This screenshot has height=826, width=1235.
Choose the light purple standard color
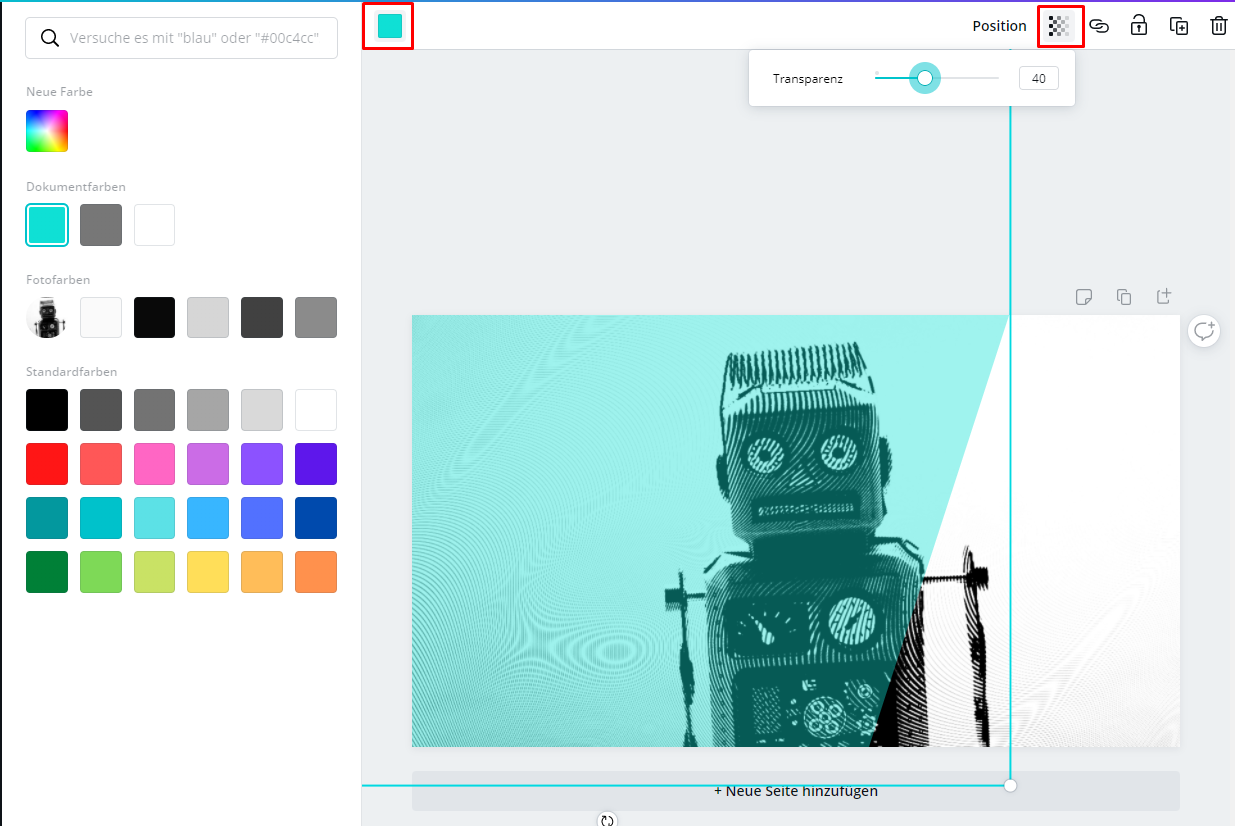point(208,464)
